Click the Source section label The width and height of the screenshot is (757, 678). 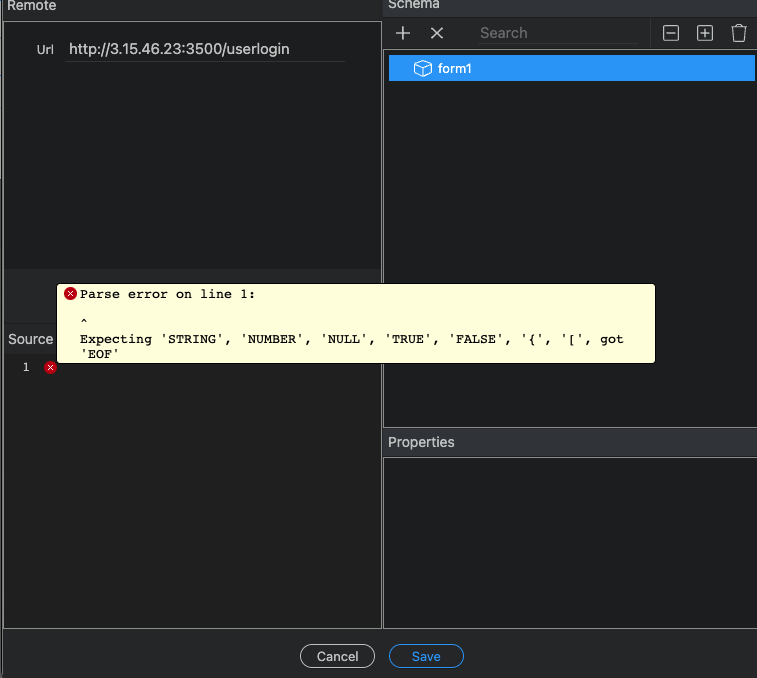(30, 339)
